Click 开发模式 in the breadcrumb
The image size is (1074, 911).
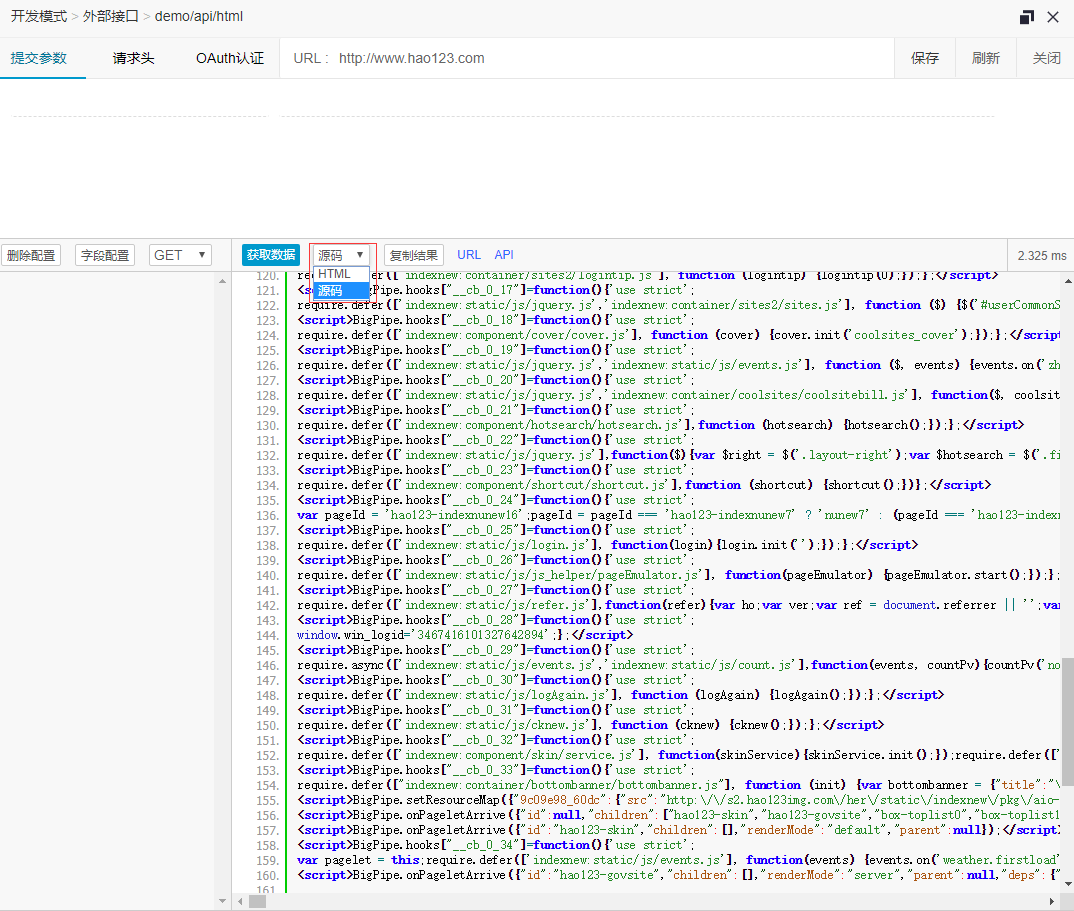click(x=38, y=16)
